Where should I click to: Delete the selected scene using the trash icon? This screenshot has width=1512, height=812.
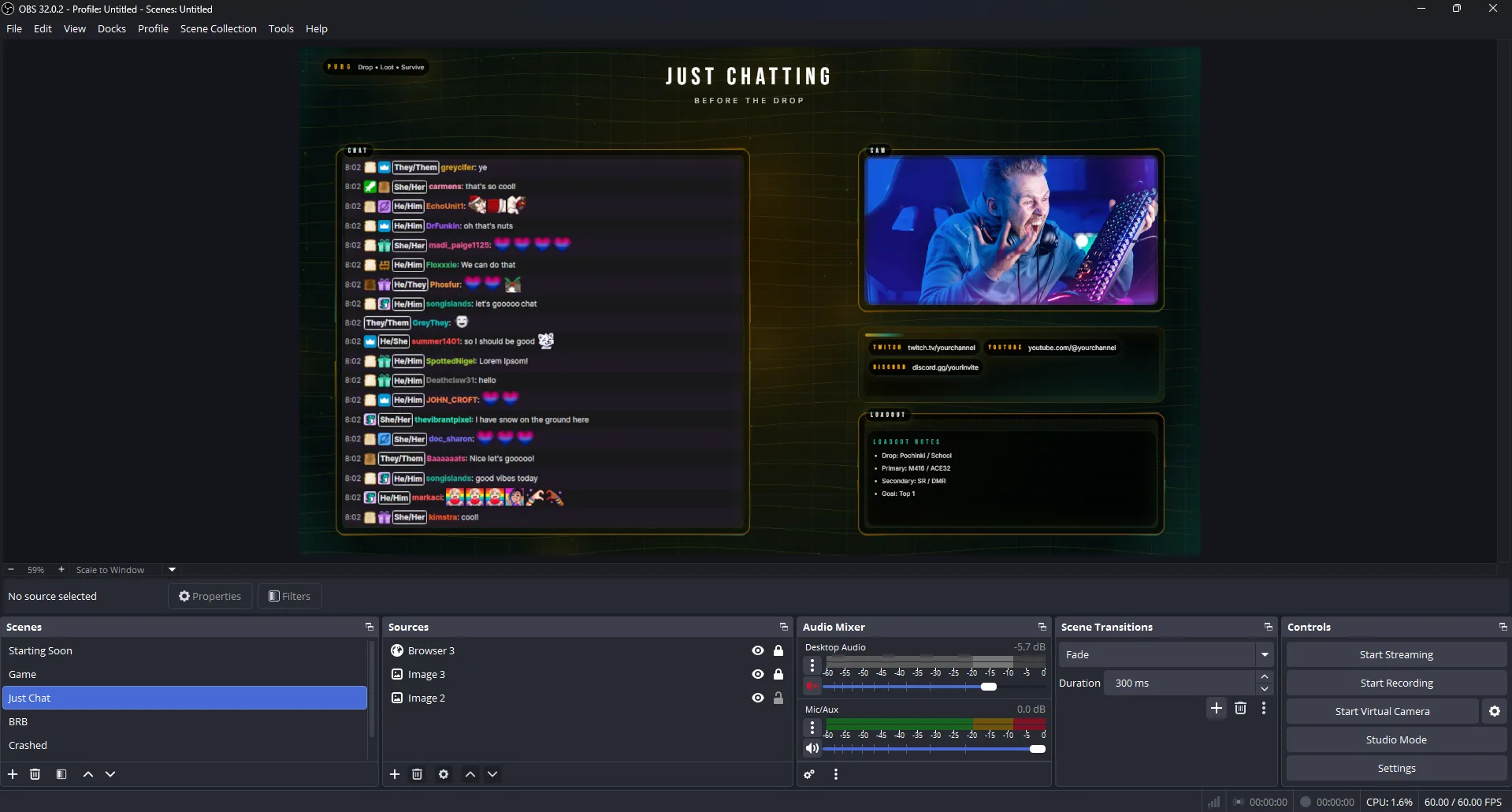click(35, 774)
